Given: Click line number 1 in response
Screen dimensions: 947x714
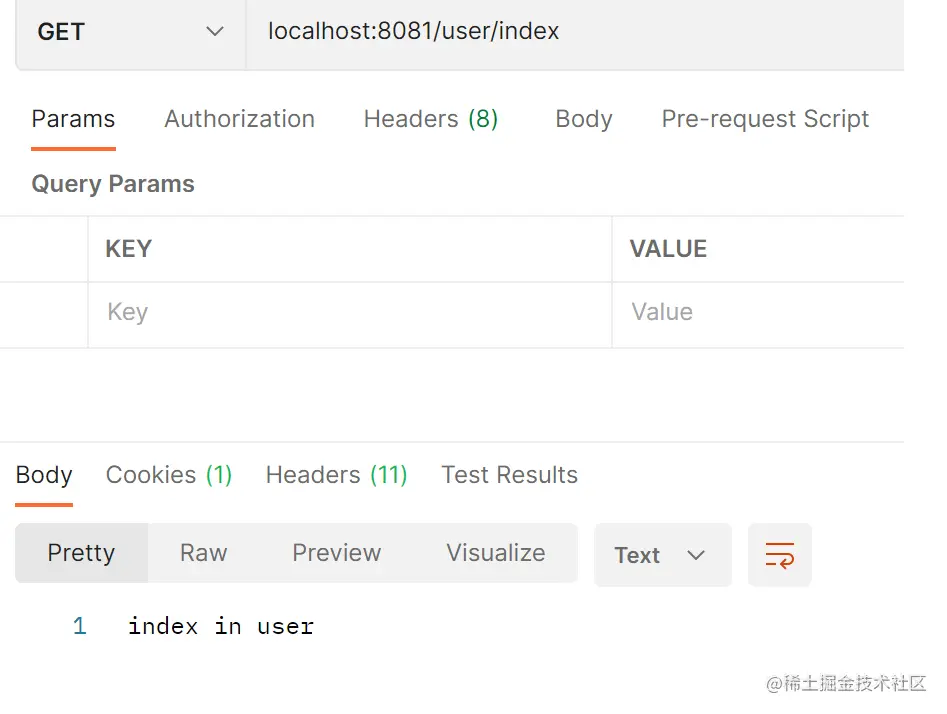Looking at the screenshot, I should (x=80, y=626).
